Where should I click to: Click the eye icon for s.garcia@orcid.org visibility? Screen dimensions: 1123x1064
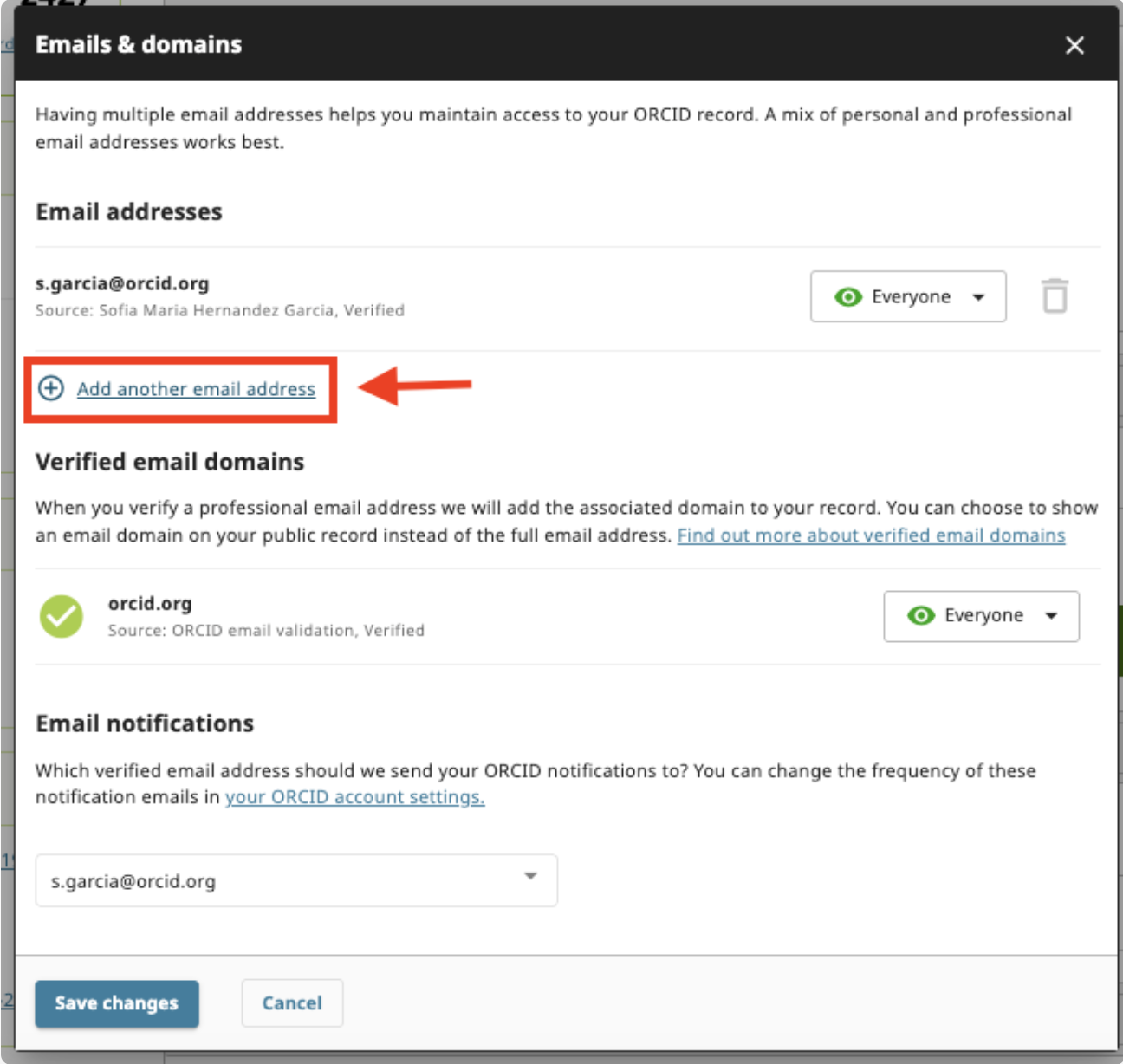pos(848,297)
